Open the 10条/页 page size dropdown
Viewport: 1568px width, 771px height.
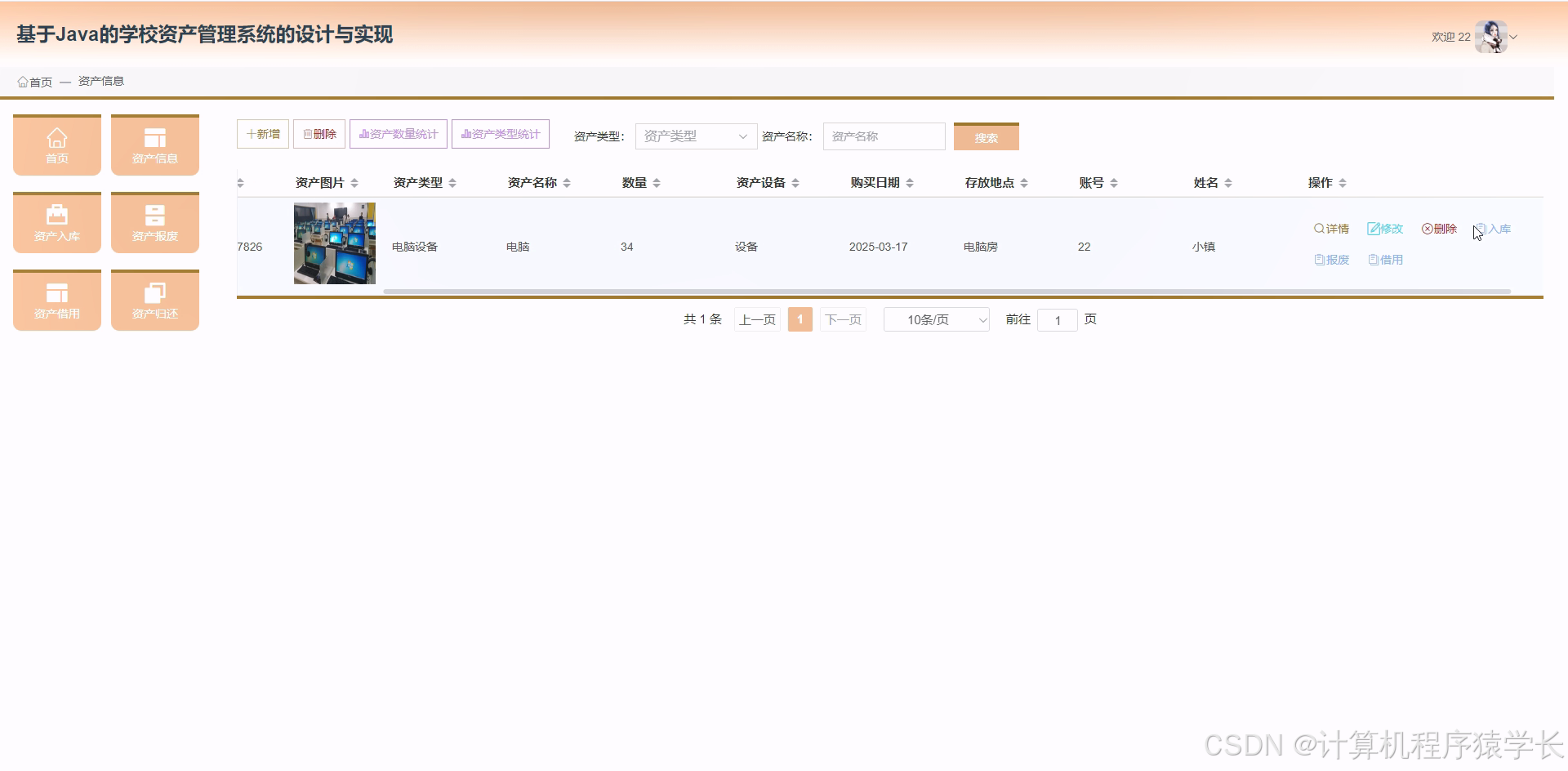(936, 319)
